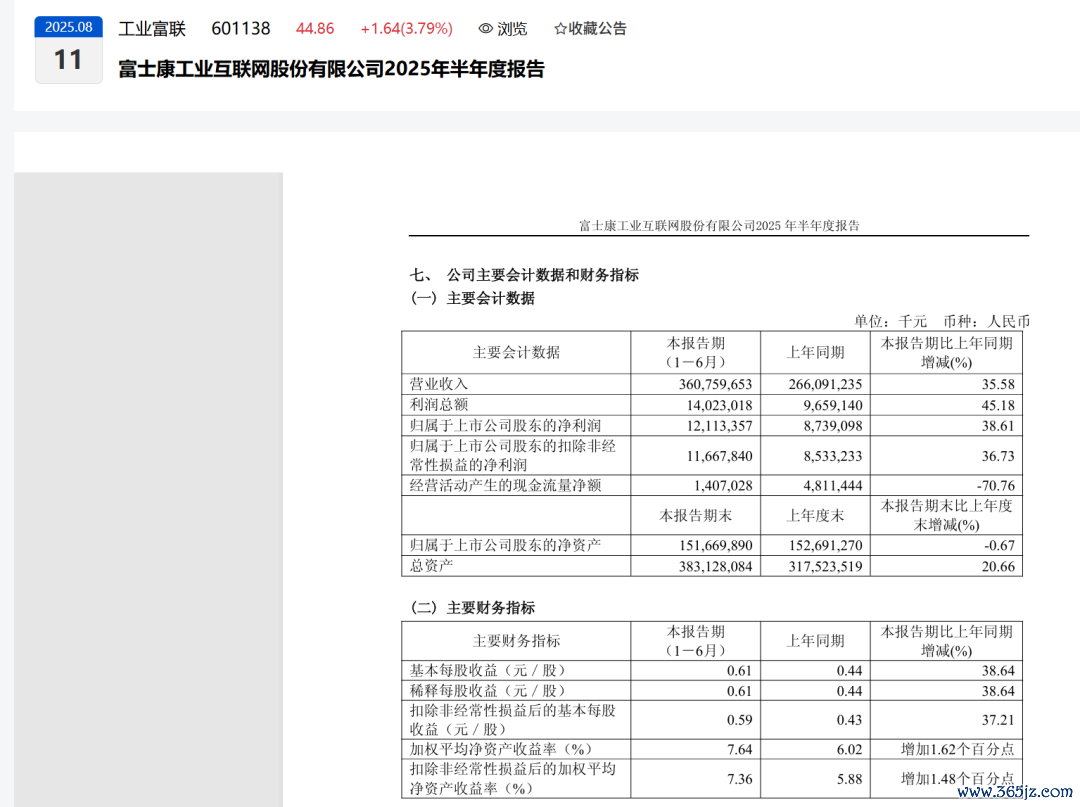The image size is (1080, 807).
Task: Click the day number 11
Action: coord(68,60)
